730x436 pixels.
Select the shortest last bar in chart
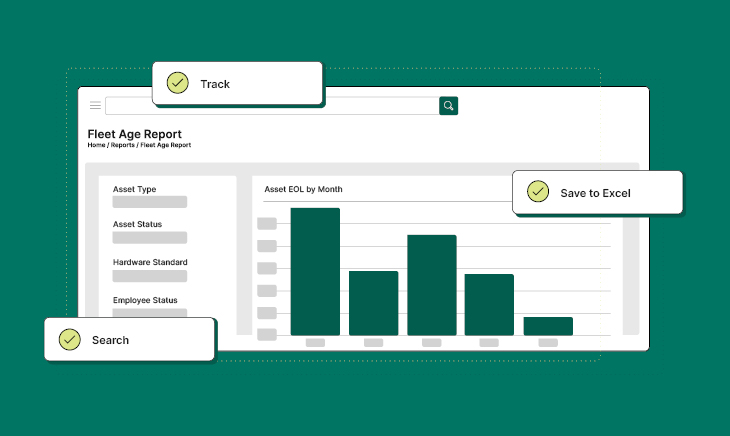click(548, 326)
